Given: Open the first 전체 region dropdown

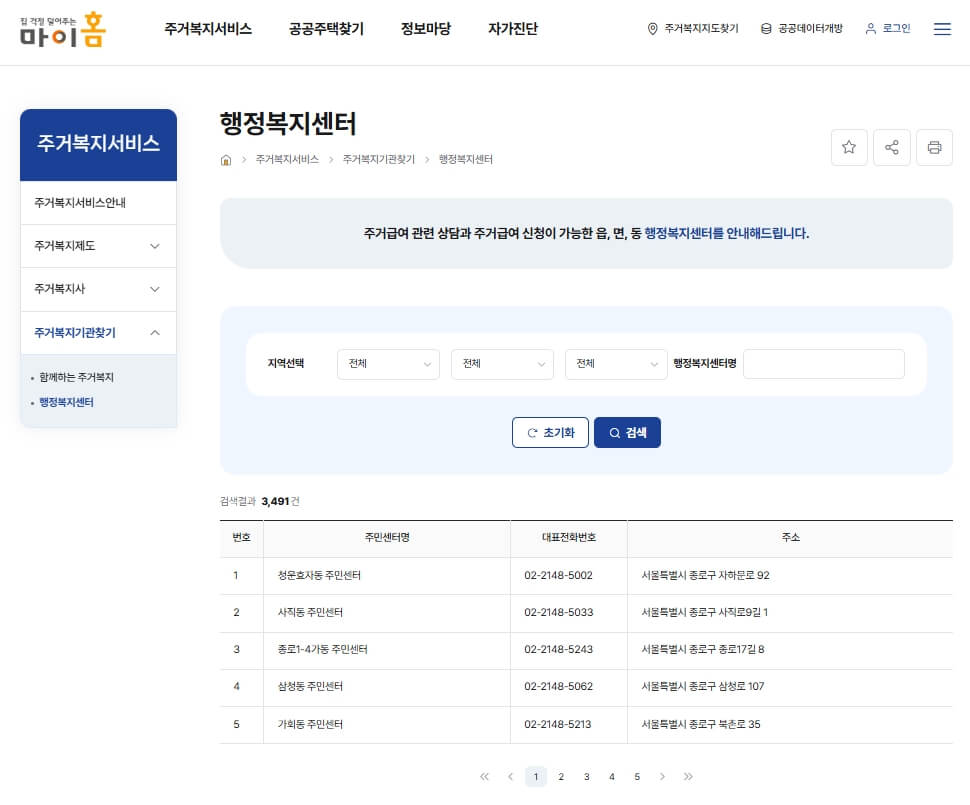Looking at the screenshot, I should pyautogui.click(x=388, y=364).
